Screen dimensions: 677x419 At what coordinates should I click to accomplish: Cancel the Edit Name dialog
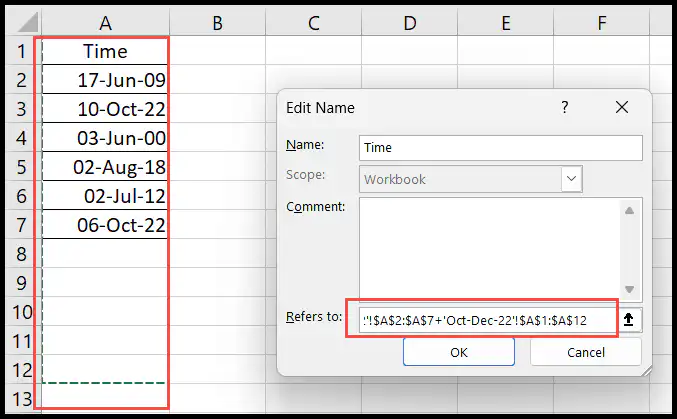tap(585, 352)
